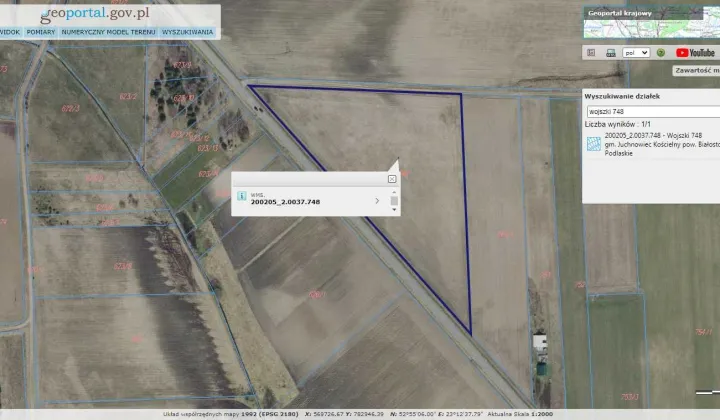Open the WIDOK menu
The height and width of the screenshot is (420, 720).
[10, 32]
